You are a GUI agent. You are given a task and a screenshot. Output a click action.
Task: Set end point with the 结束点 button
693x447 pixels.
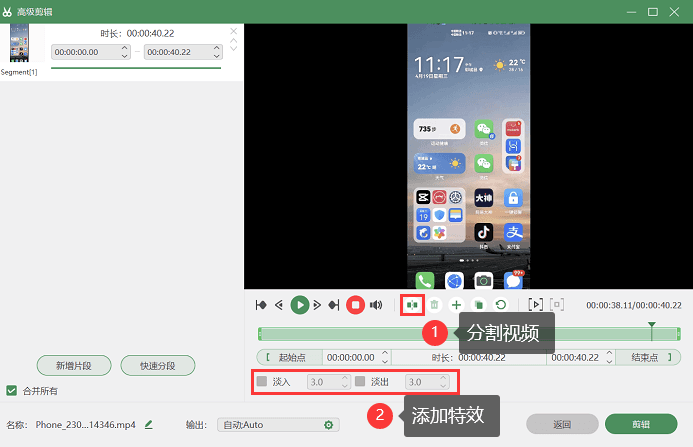(647, 357)
